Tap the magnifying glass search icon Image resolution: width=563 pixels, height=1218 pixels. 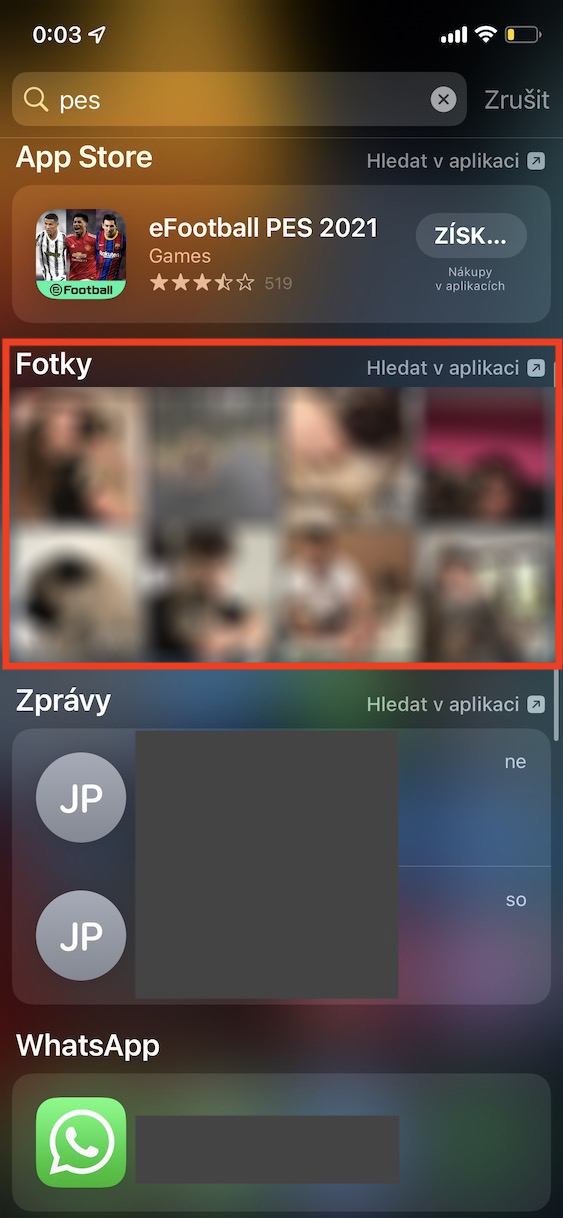click(36, 99)
